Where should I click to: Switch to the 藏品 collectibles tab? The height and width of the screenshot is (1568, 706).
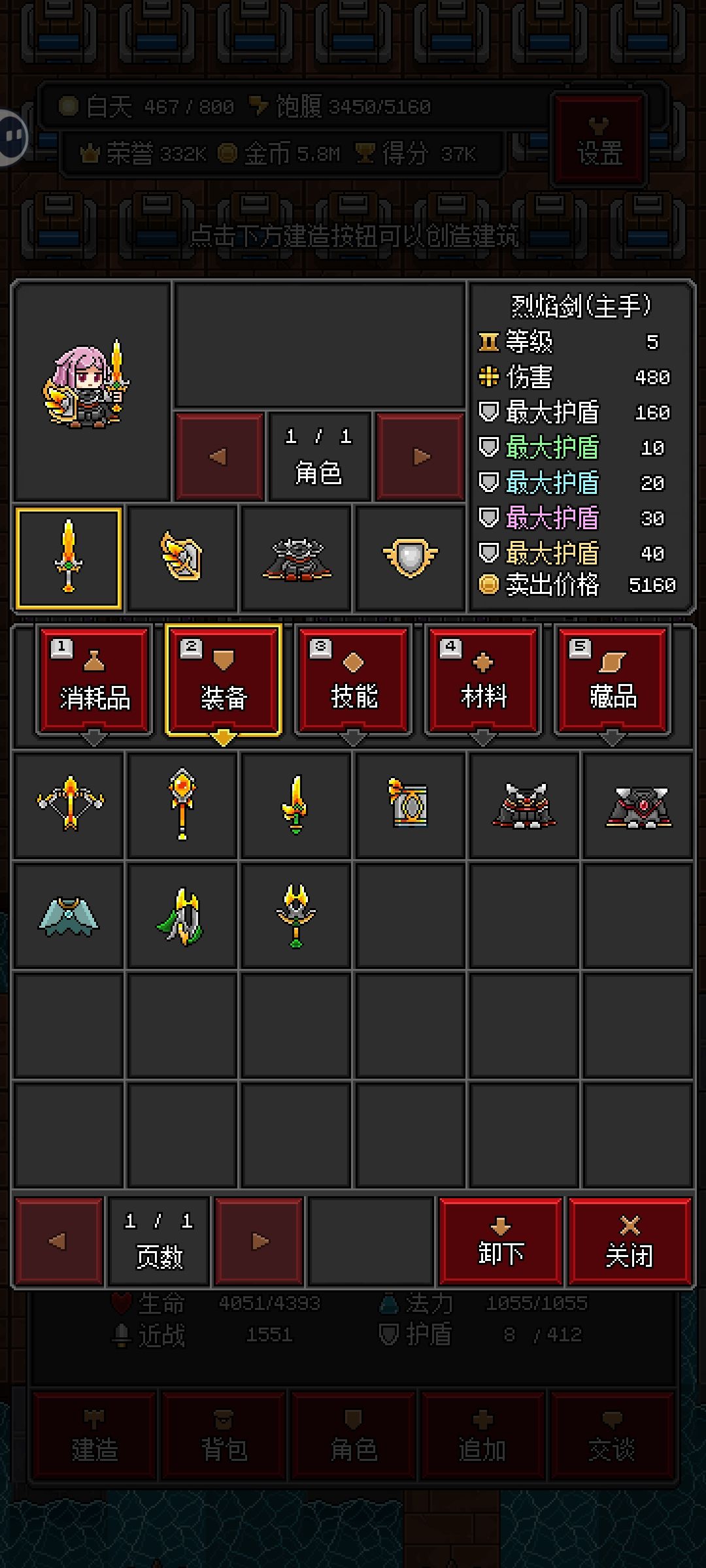tap(613, 679)
